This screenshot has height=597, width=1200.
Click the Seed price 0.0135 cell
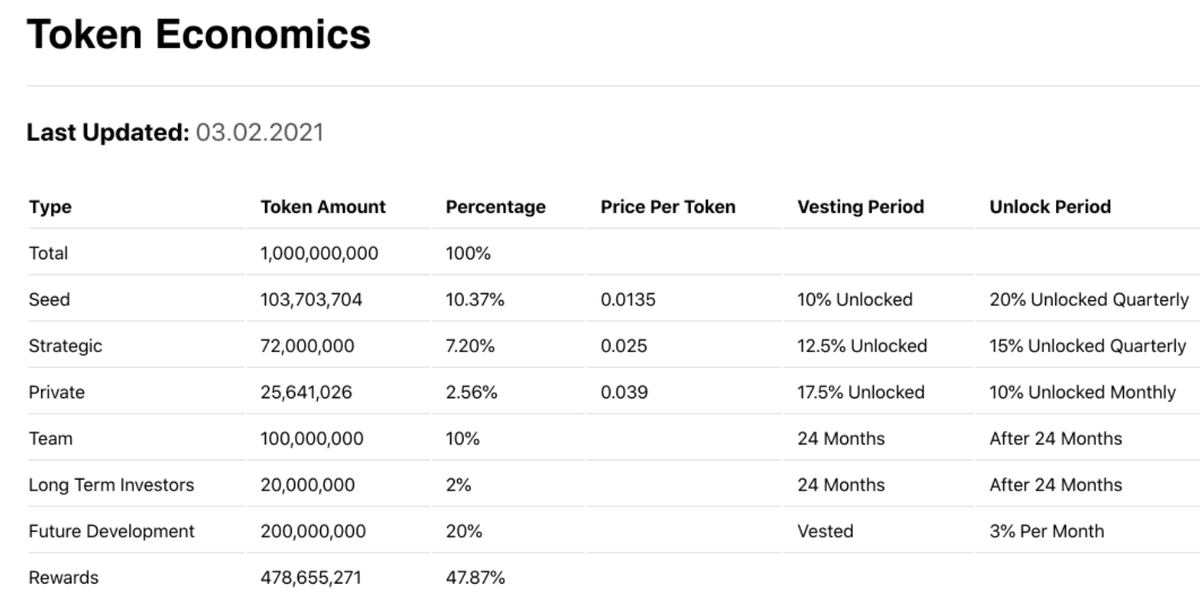[x=628, y=299]
